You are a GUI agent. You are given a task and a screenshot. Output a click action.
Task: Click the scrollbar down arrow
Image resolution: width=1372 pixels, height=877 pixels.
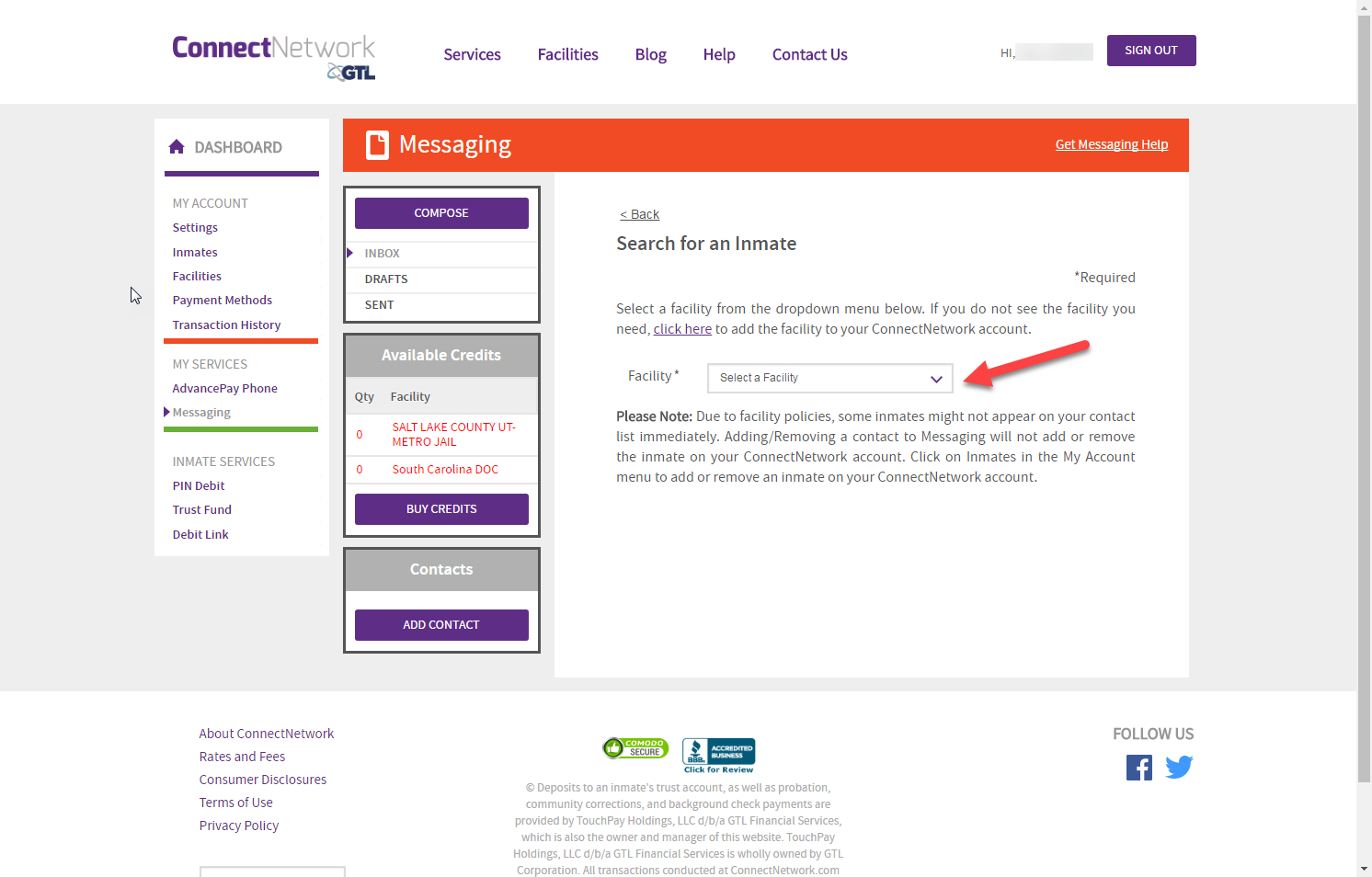[1364, 869]
